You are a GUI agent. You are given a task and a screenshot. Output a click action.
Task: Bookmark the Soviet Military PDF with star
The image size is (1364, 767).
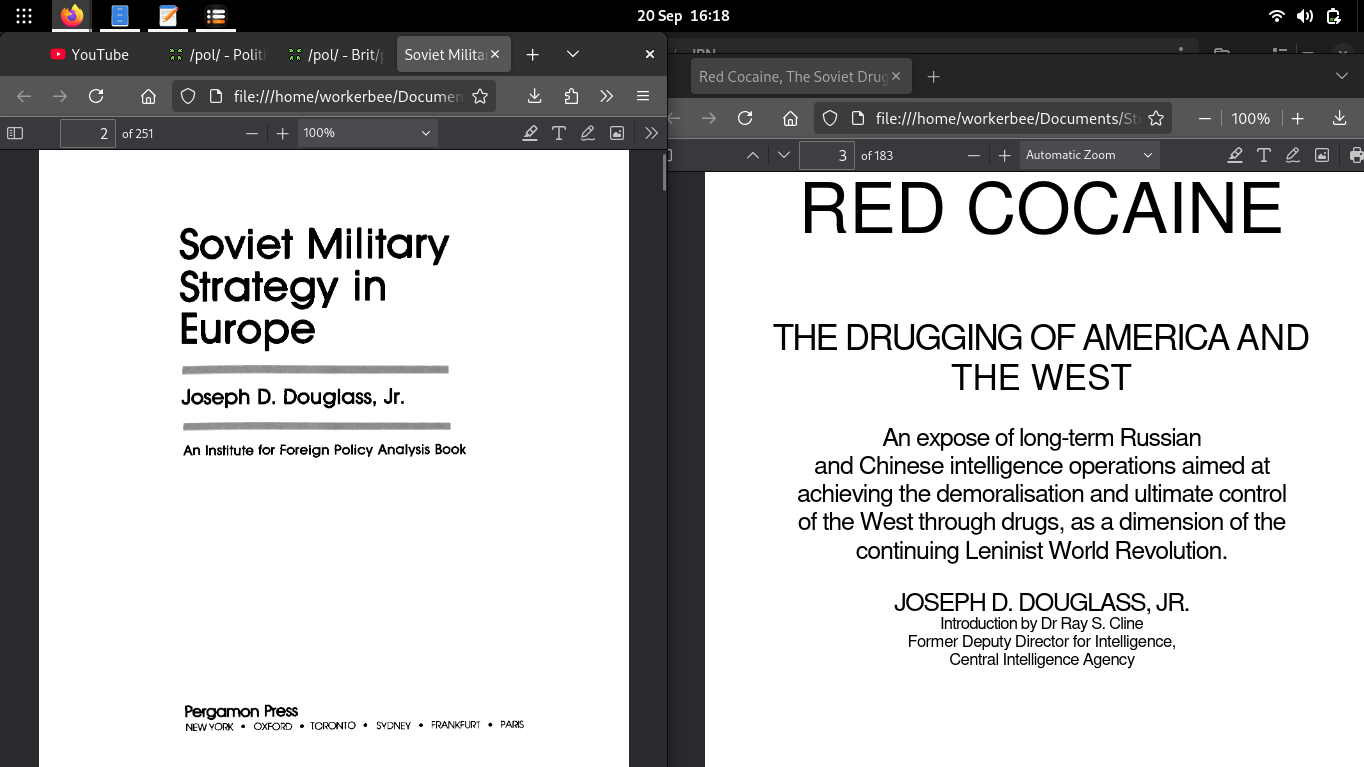pos(480,96)
